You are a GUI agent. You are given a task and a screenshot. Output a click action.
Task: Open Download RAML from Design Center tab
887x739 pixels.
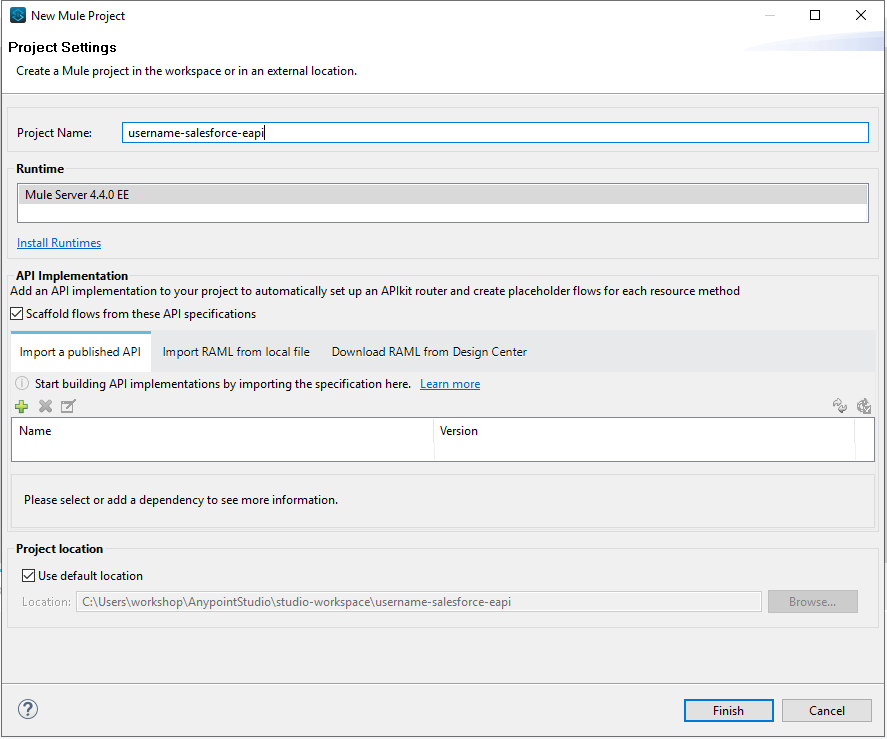pos(429,352)
